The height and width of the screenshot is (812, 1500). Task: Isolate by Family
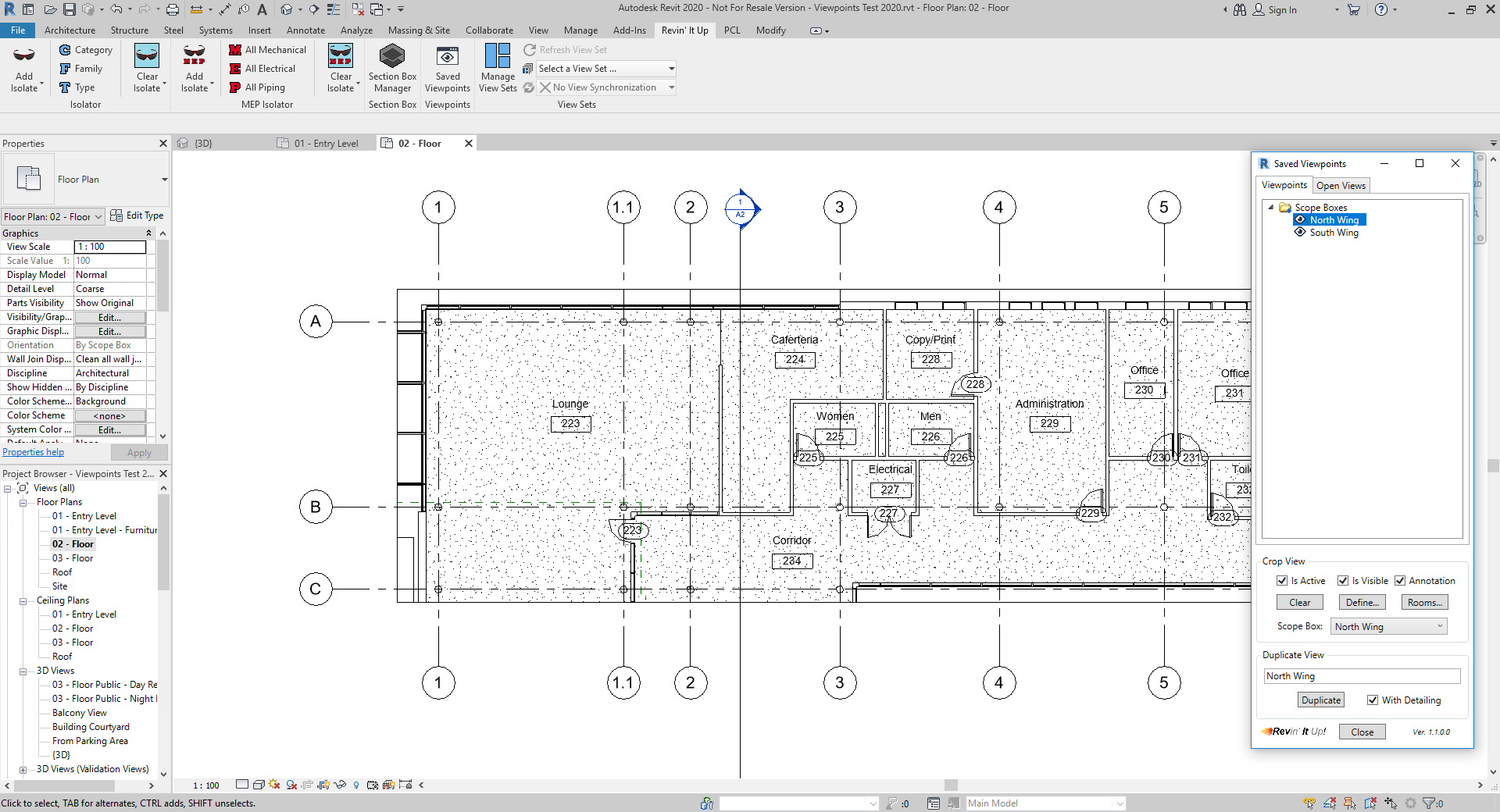pyautogui.click(x=81, y=69)
